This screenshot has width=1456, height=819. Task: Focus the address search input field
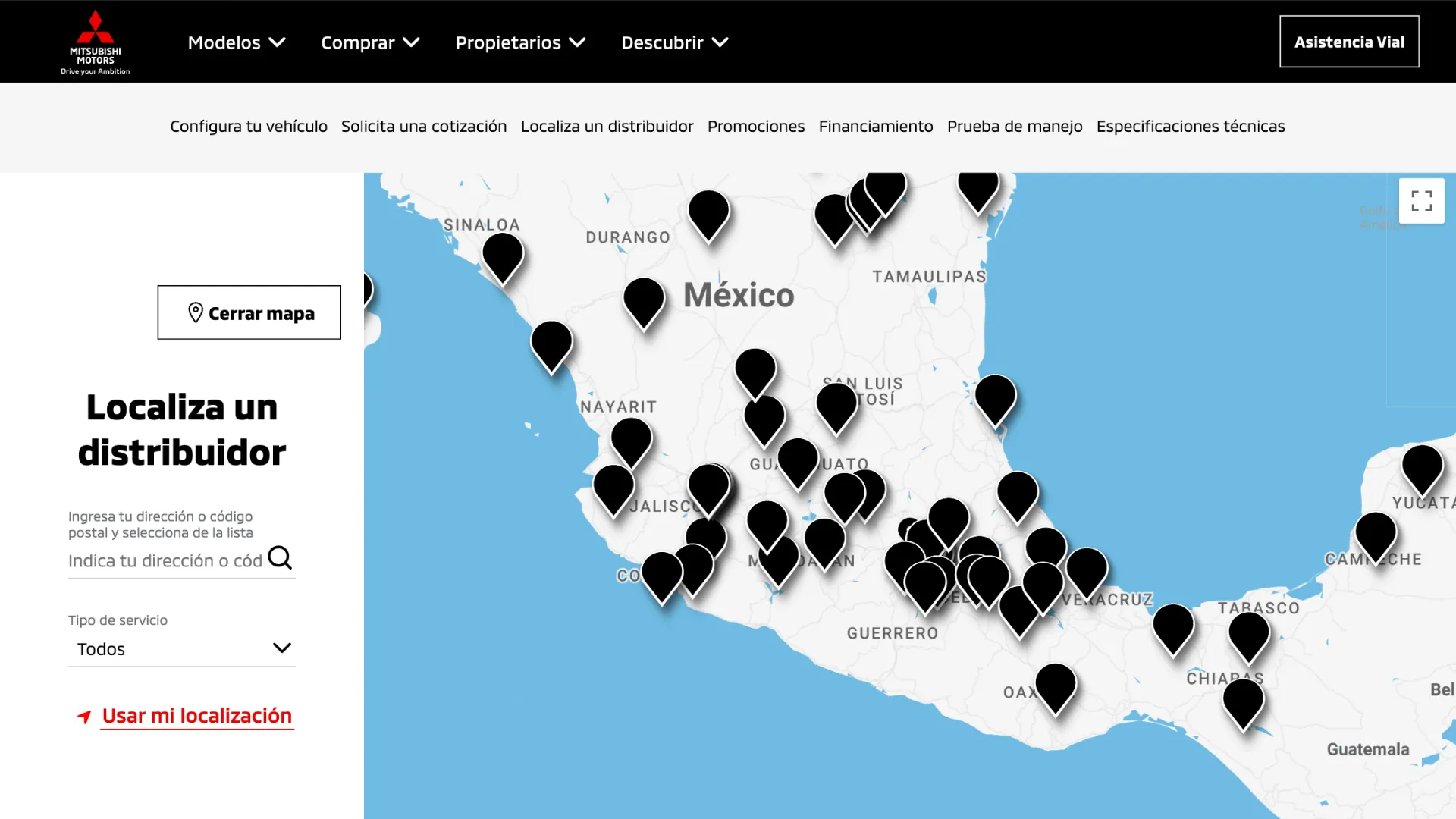165,561
